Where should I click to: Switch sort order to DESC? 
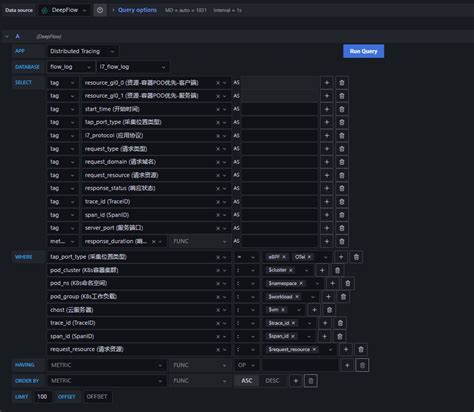pos(272,381)
